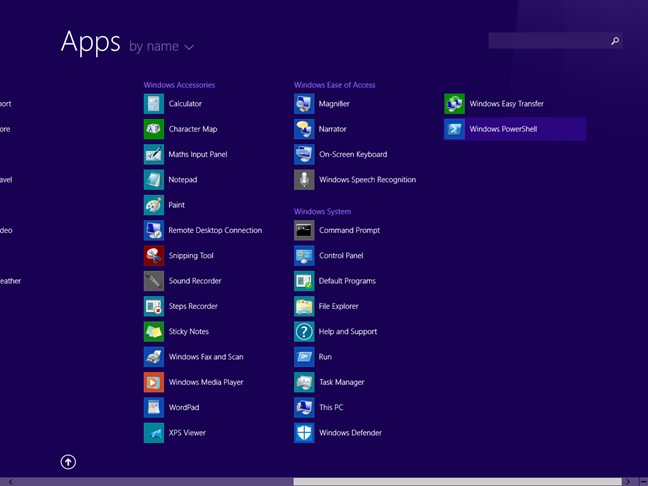Open the Magnifier icon
The image size is (648, 486).
304,104
